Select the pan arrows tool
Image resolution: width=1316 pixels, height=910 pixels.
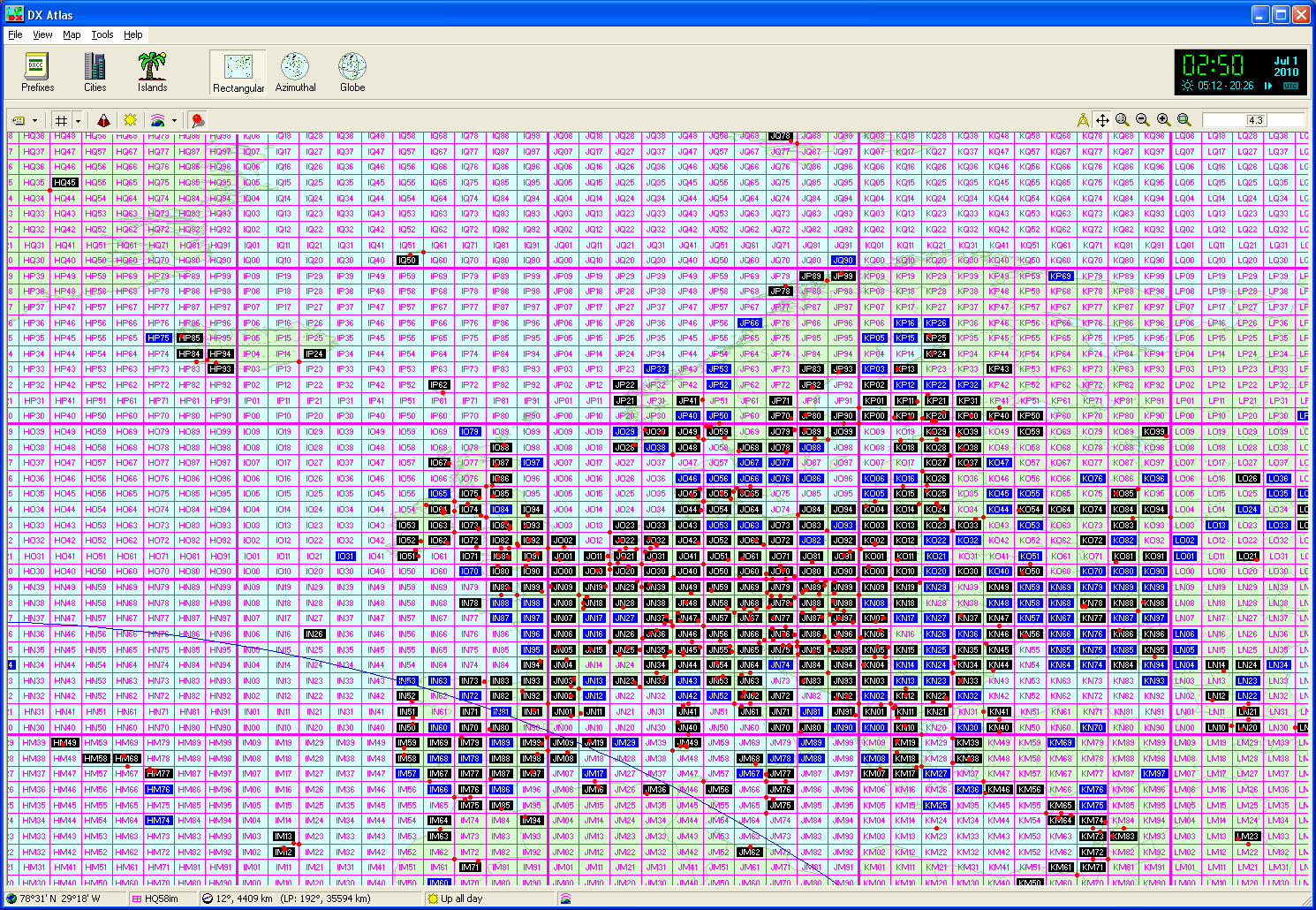(1102, 119)
